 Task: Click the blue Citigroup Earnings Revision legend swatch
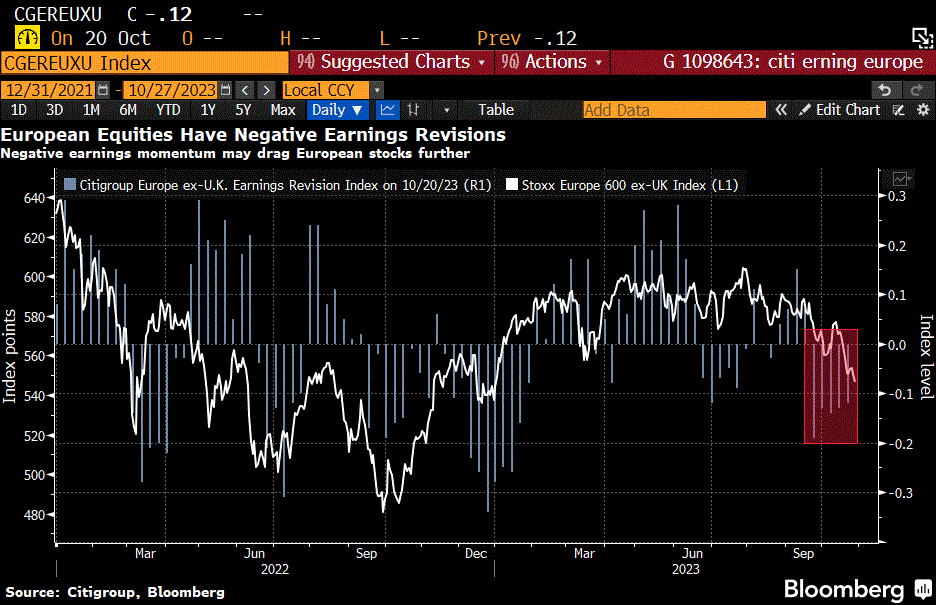70,185
